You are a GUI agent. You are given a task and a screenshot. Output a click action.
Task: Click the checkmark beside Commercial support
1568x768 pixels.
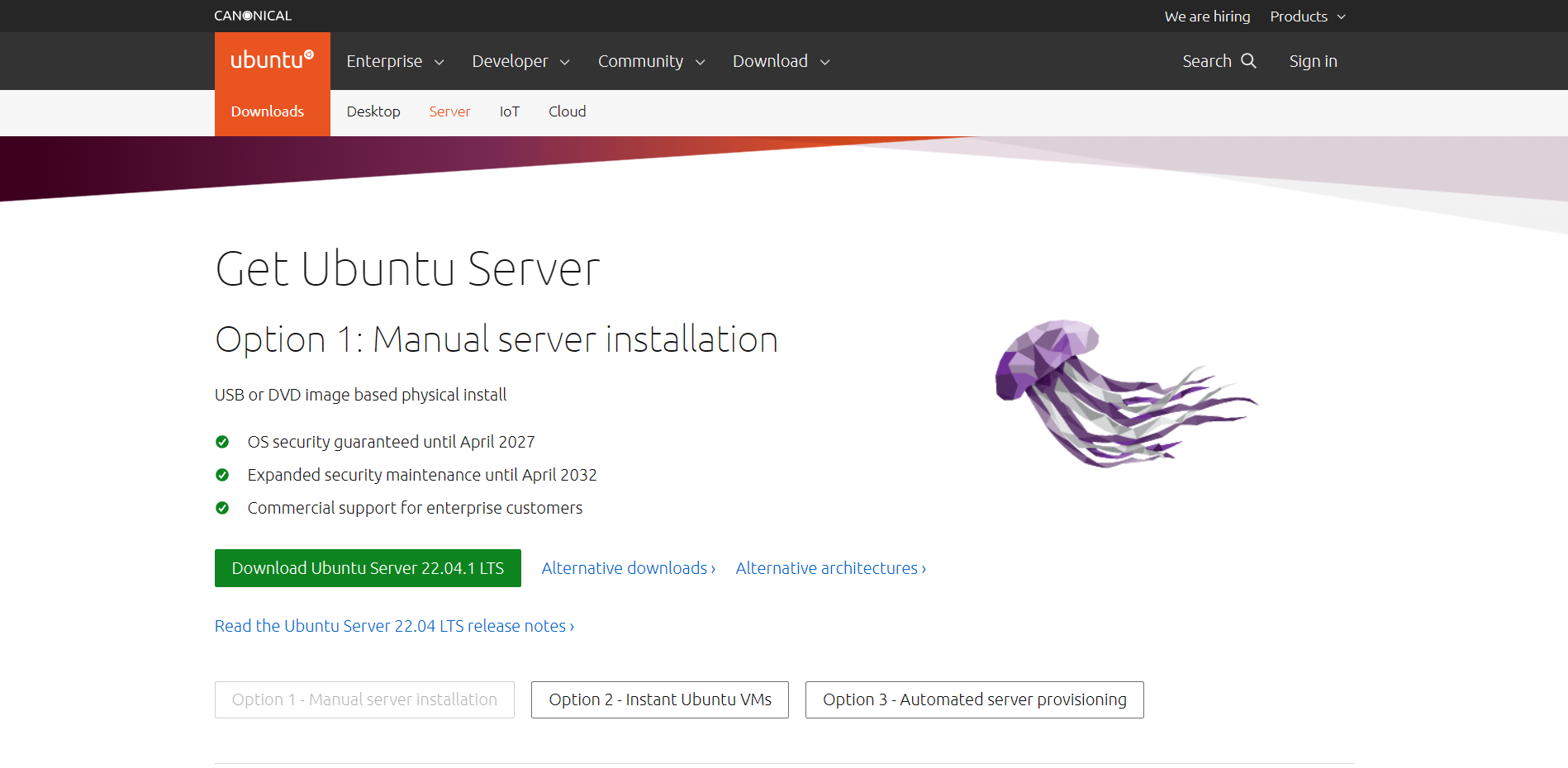[x=223, y=508]
